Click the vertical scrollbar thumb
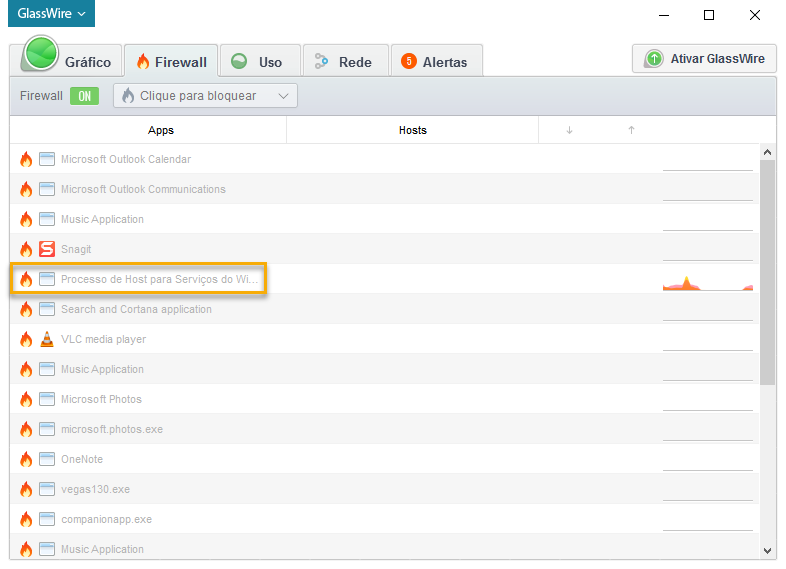The image size is (786, 569). point(767,272)
